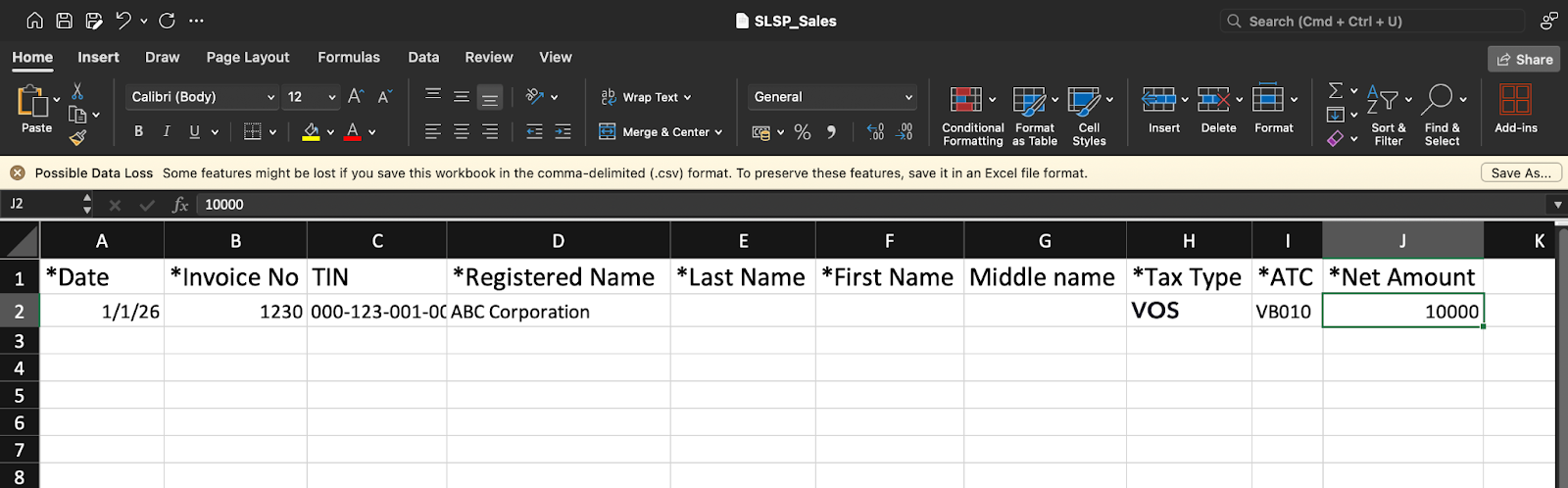The width and height of the screenshot is (1568, 488).
Task: Open Conditional Formatting
Action: click(x=972, y=116)
